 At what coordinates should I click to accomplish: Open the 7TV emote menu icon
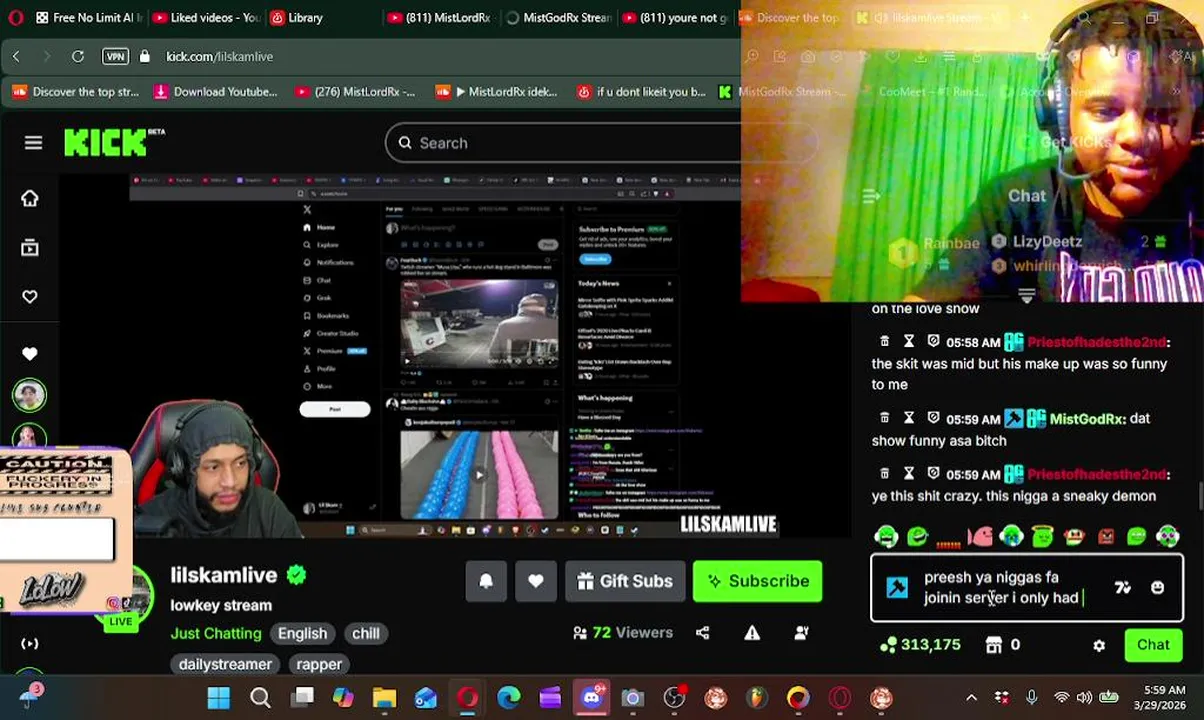tap(1123, 588)
